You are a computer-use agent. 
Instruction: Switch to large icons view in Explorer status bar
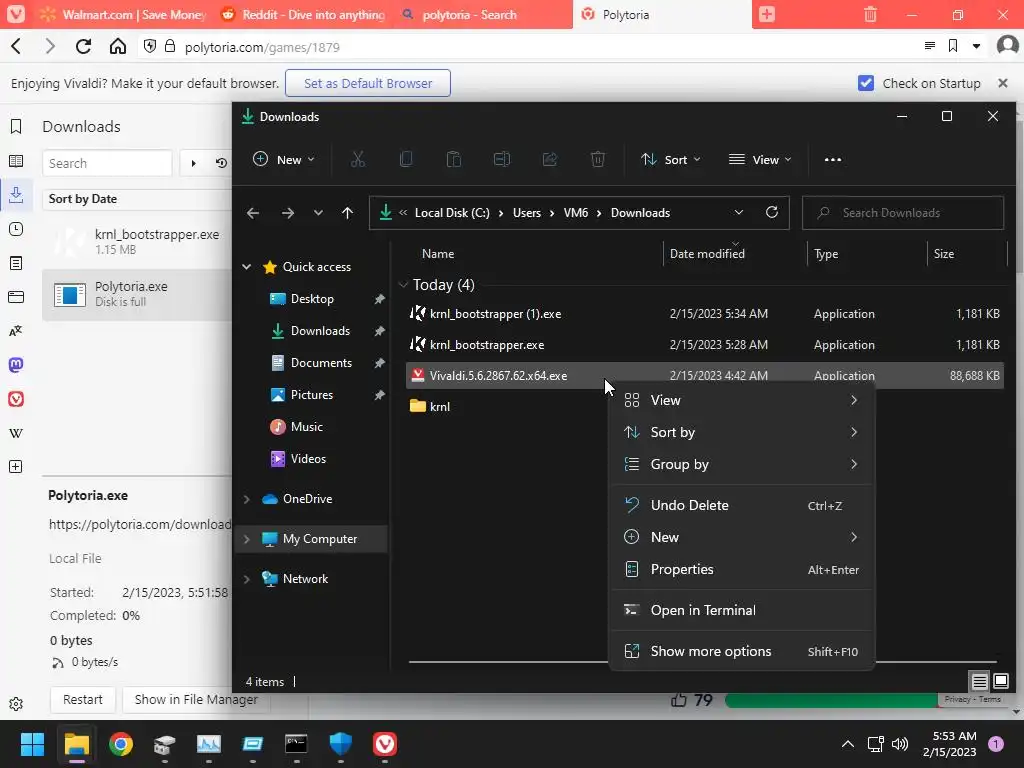[x=1000, y=681]
